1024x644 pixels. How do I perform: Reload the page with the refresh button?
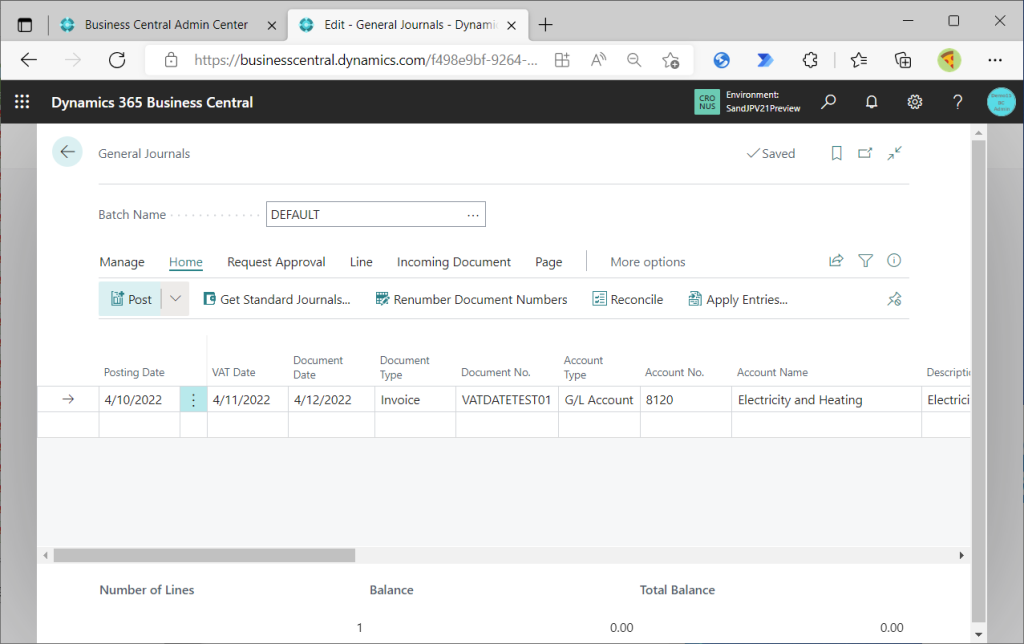click(x=117, y=60)
